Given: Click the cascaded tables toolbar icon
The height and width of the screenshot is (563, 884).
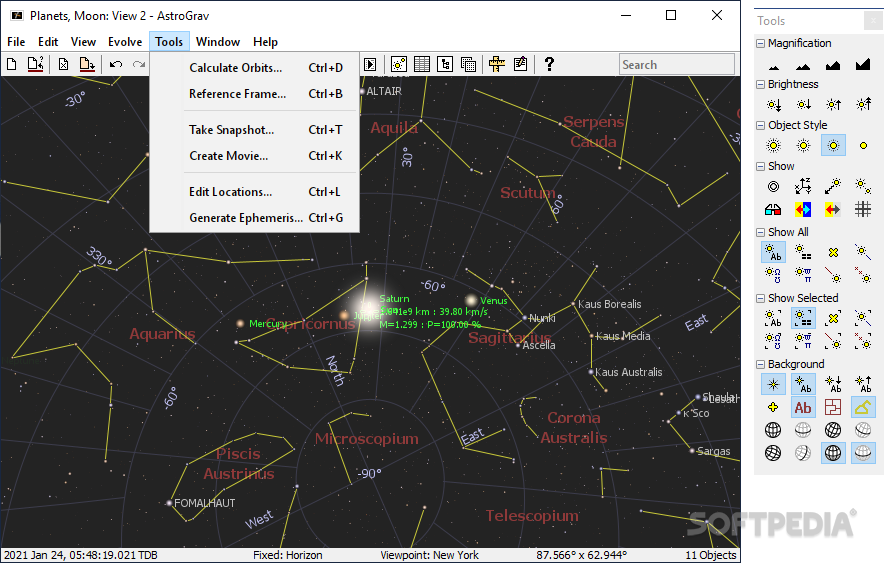Looking at the screenshot, I should [468, 64].
